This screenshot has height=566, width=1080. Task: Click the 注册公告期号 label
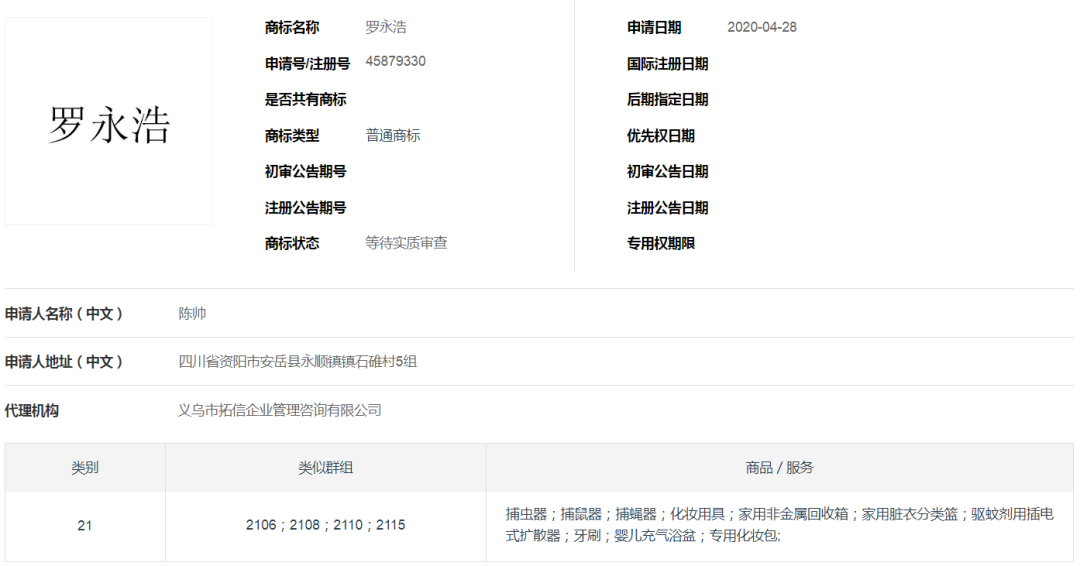tap(305, 208)
